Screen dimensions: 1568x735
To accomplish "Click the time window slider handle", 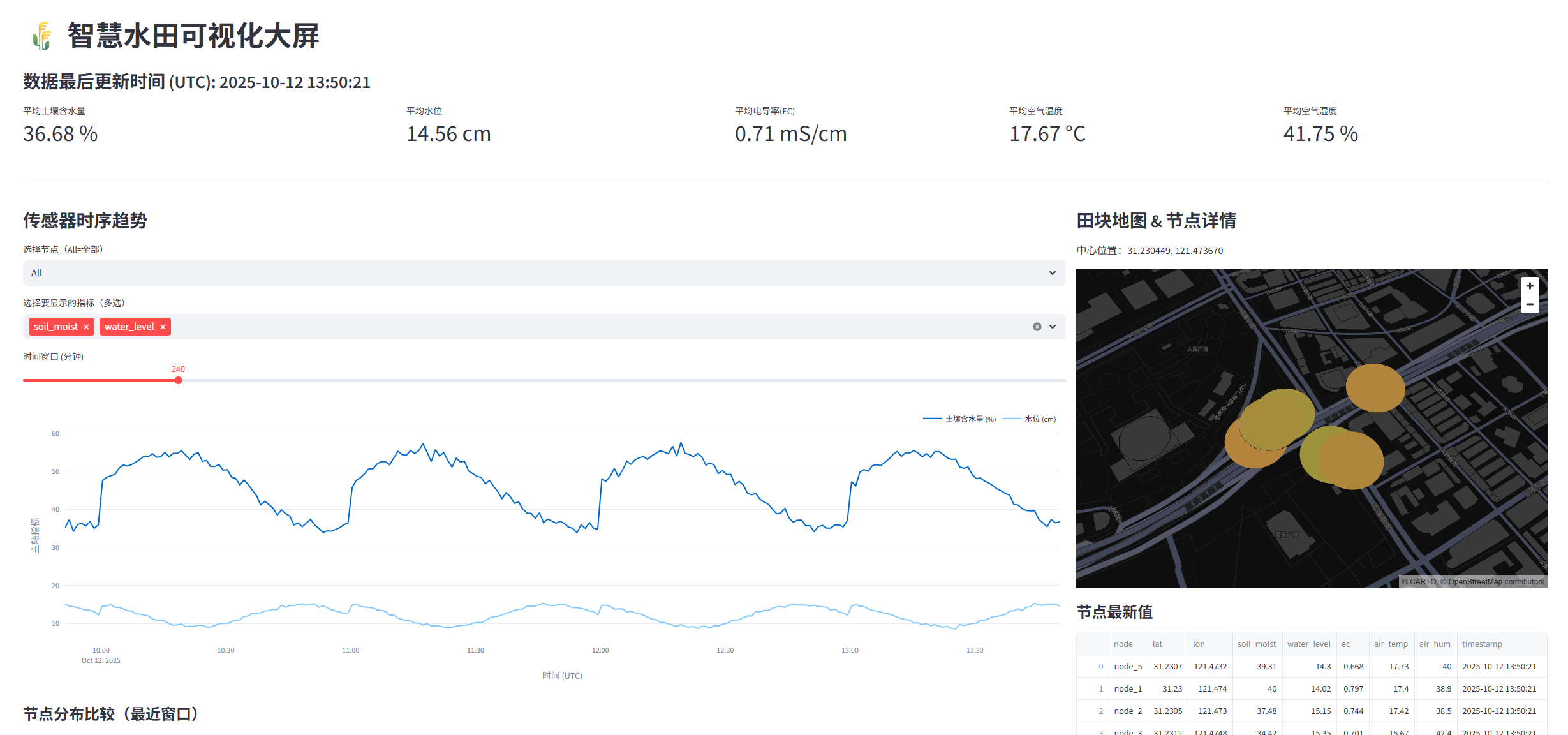I will [x=179, y=380].
